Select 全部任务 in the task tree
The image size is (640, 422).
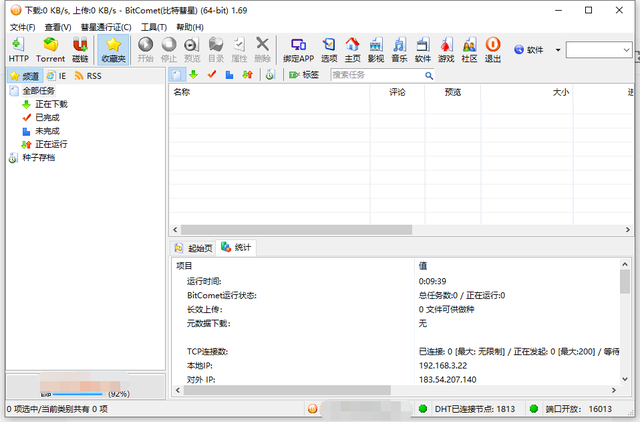click(x=38, y=91)
